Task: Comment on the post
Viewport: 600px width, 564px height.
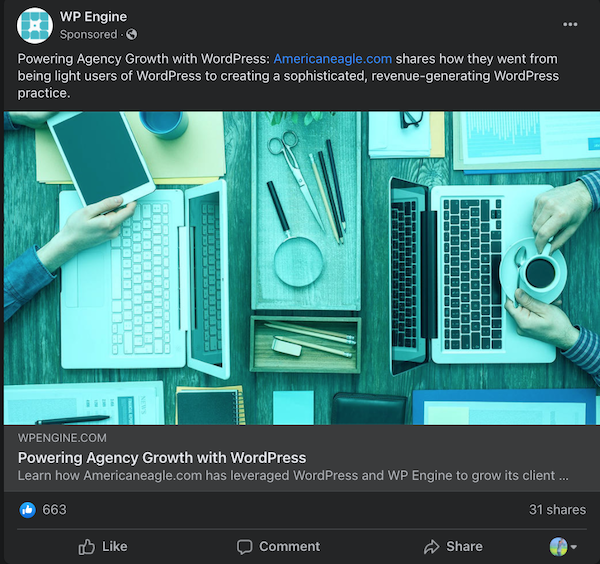Action: coord(279,547)
